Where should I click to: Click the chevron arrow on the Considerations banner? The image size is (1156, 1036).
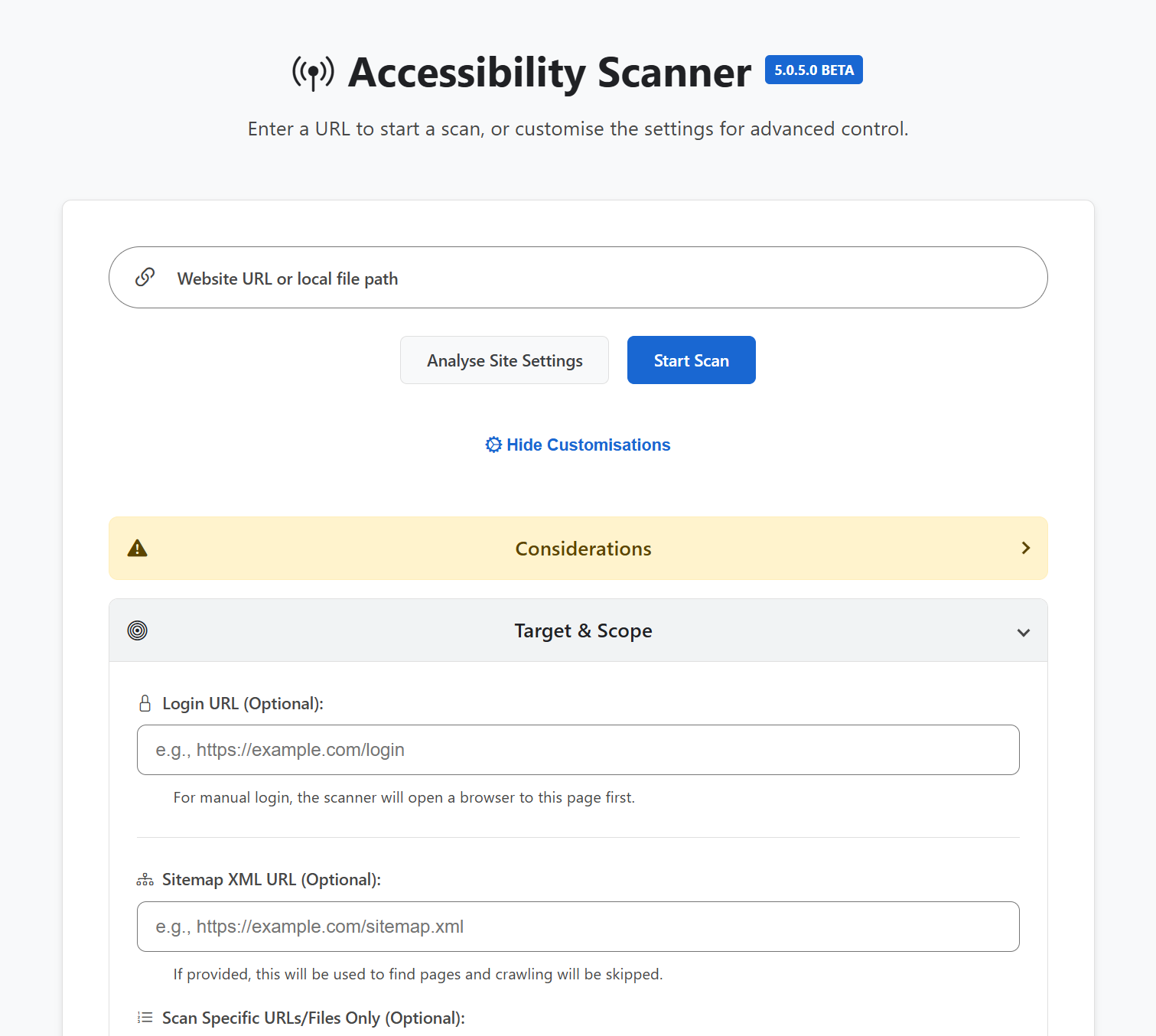coord(1025,548)
